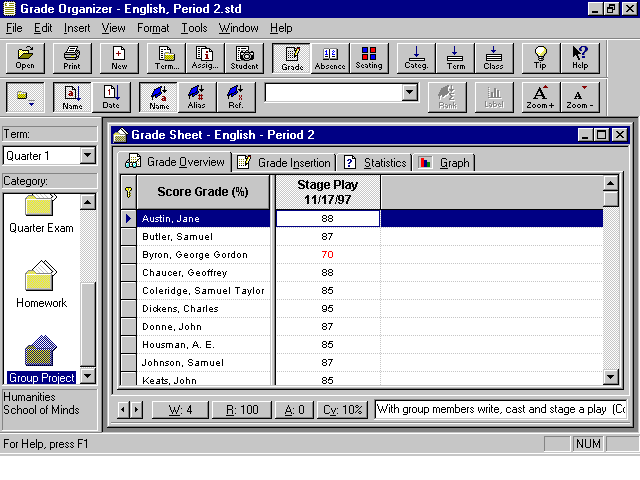Click the W: 4 weight button
Screen dimensions: 640x480
180,409
